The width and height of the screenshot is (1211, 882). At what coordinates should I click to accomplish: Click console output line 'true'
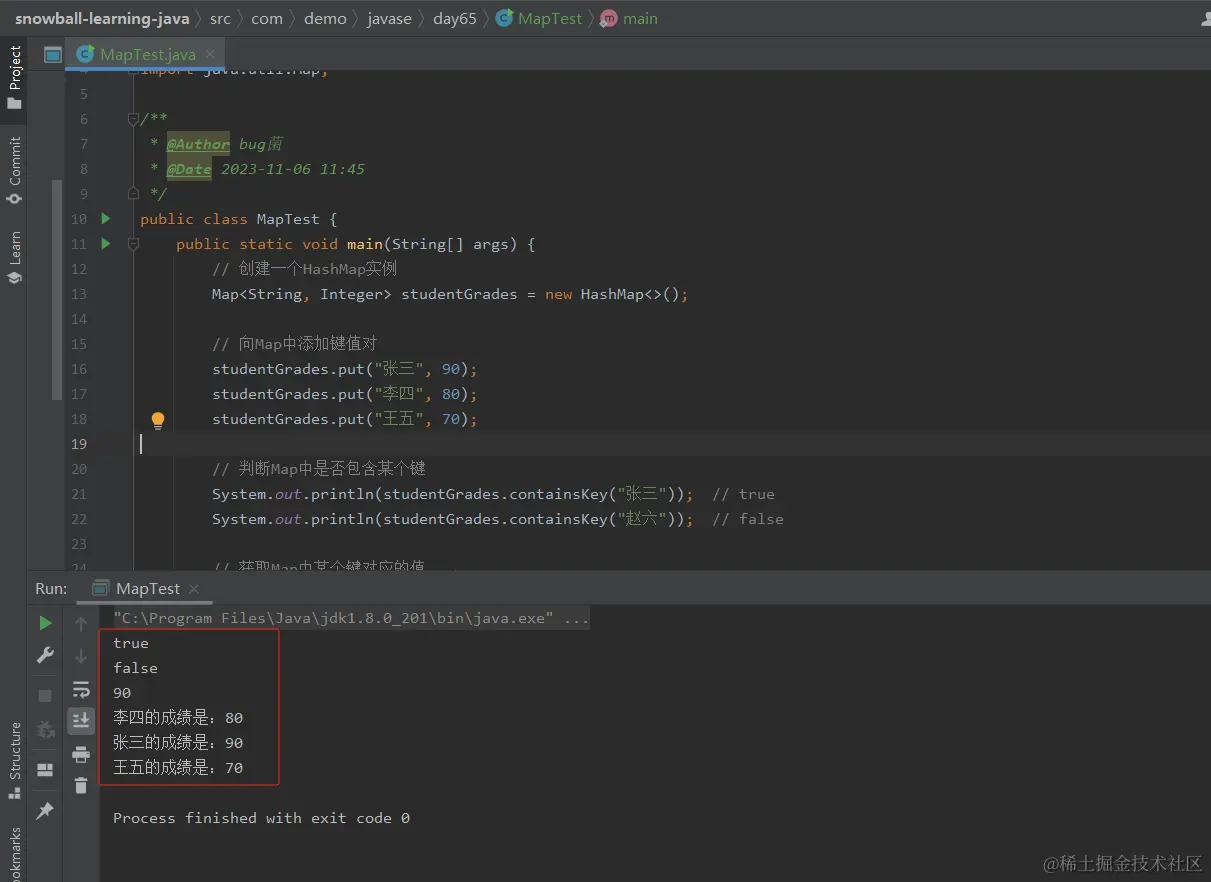point(131,643)
